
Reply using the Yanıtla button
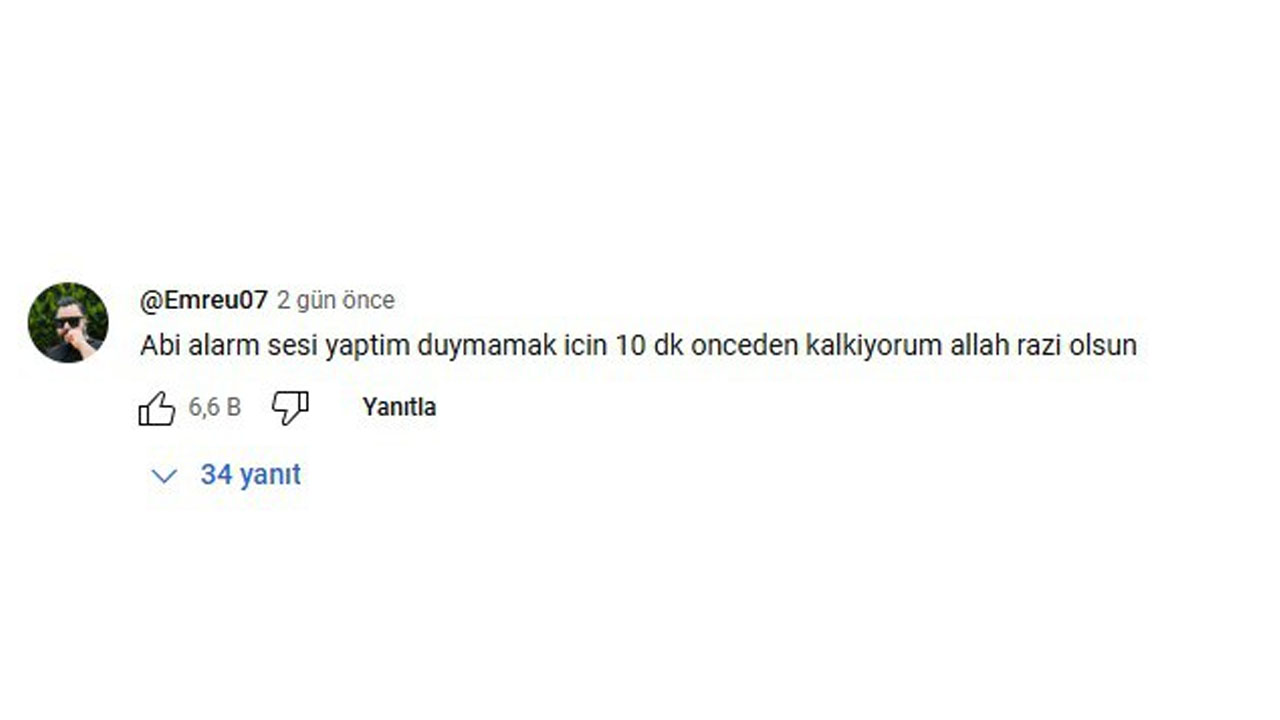(x=399, y=407)
